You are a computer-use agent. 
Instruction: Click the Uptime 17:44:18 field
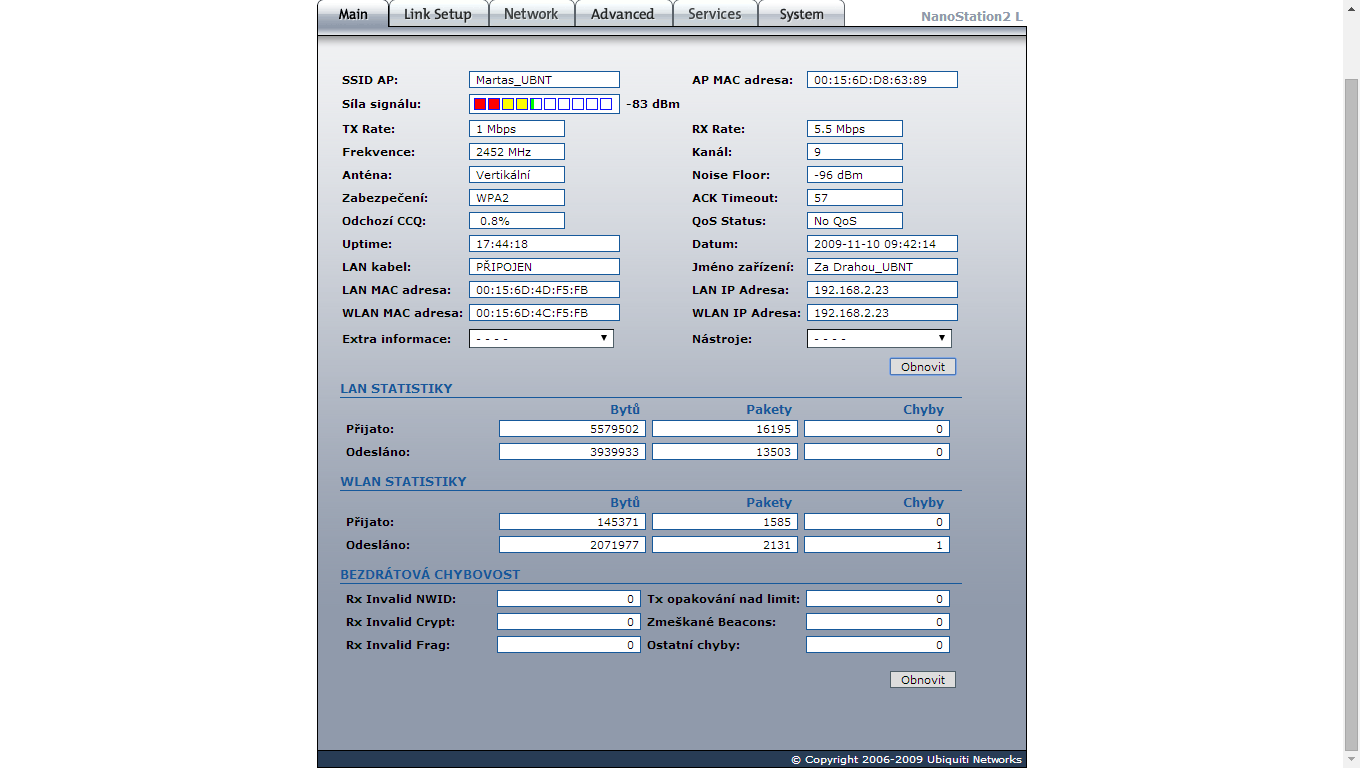coord(544,244)
